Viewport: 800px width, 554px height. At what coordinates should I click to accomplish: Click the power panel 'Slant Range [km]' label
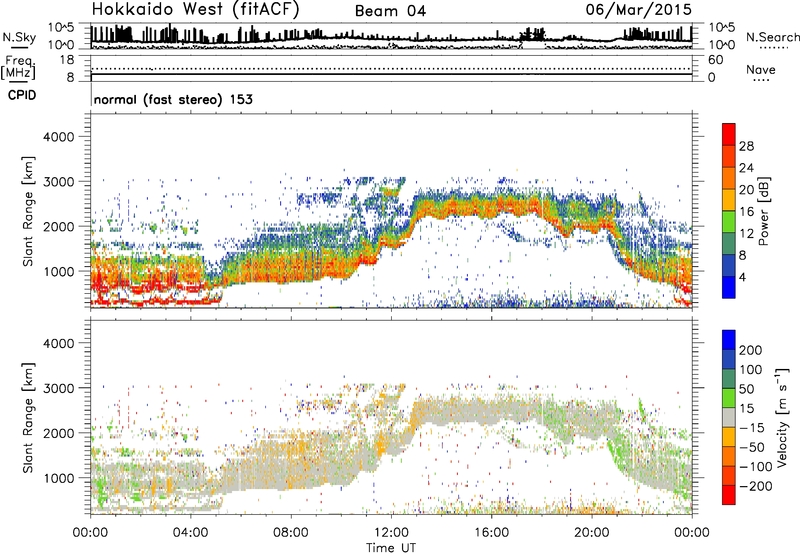point(28,211)
